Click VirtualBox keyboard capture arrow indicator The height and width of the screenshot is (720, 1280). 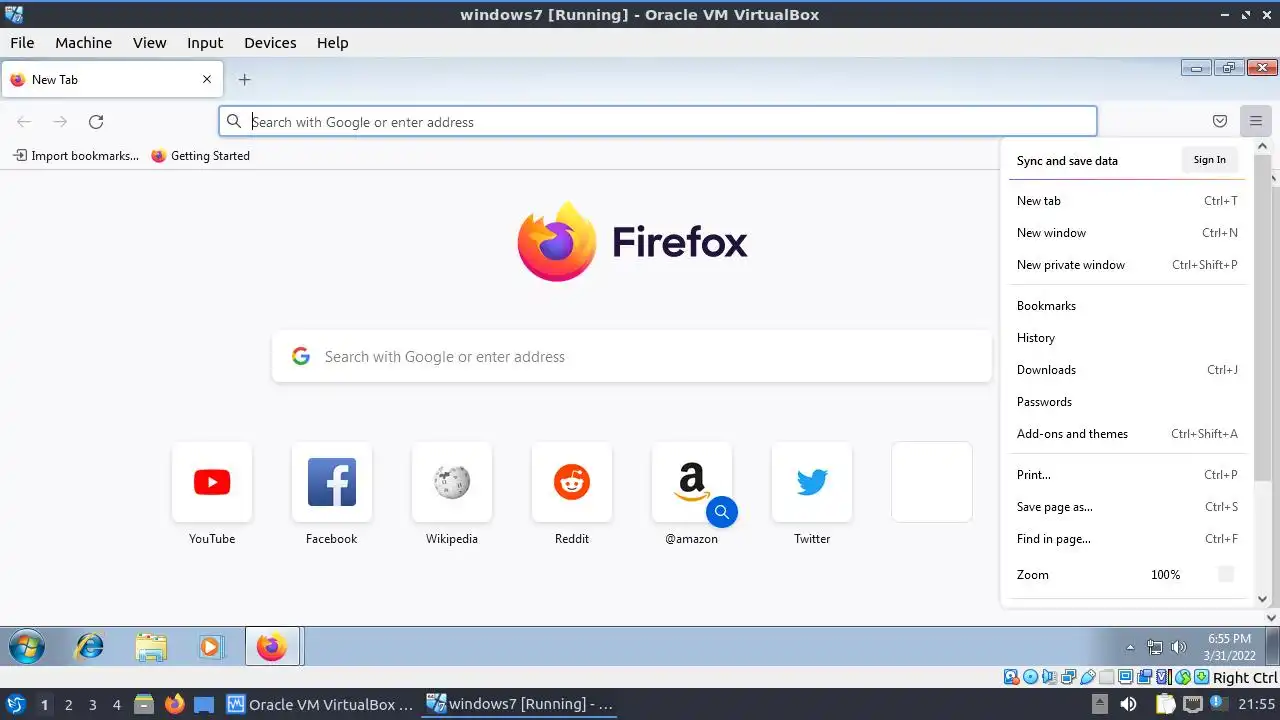click(x=1201, y=677)
